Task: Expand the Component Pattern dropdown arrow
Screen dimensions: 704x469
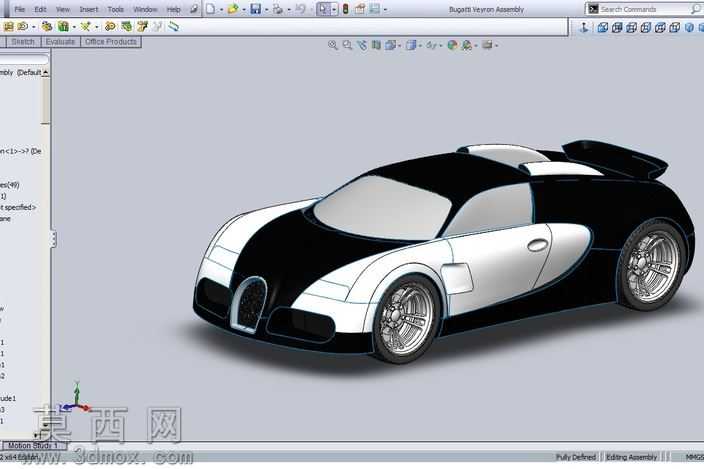Action: (x=74, y=27)
